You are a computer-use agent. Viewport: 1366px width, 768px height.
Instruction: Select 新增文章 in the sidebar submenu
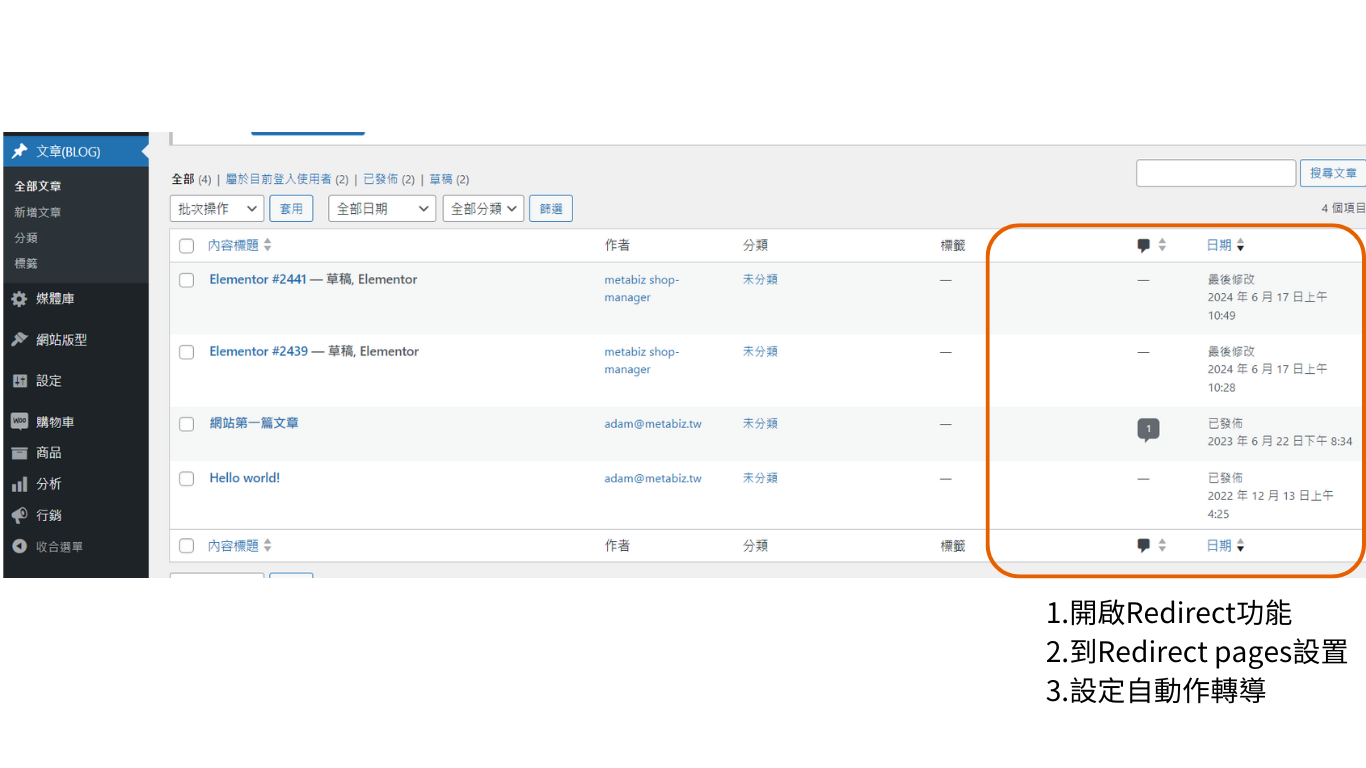37,212
